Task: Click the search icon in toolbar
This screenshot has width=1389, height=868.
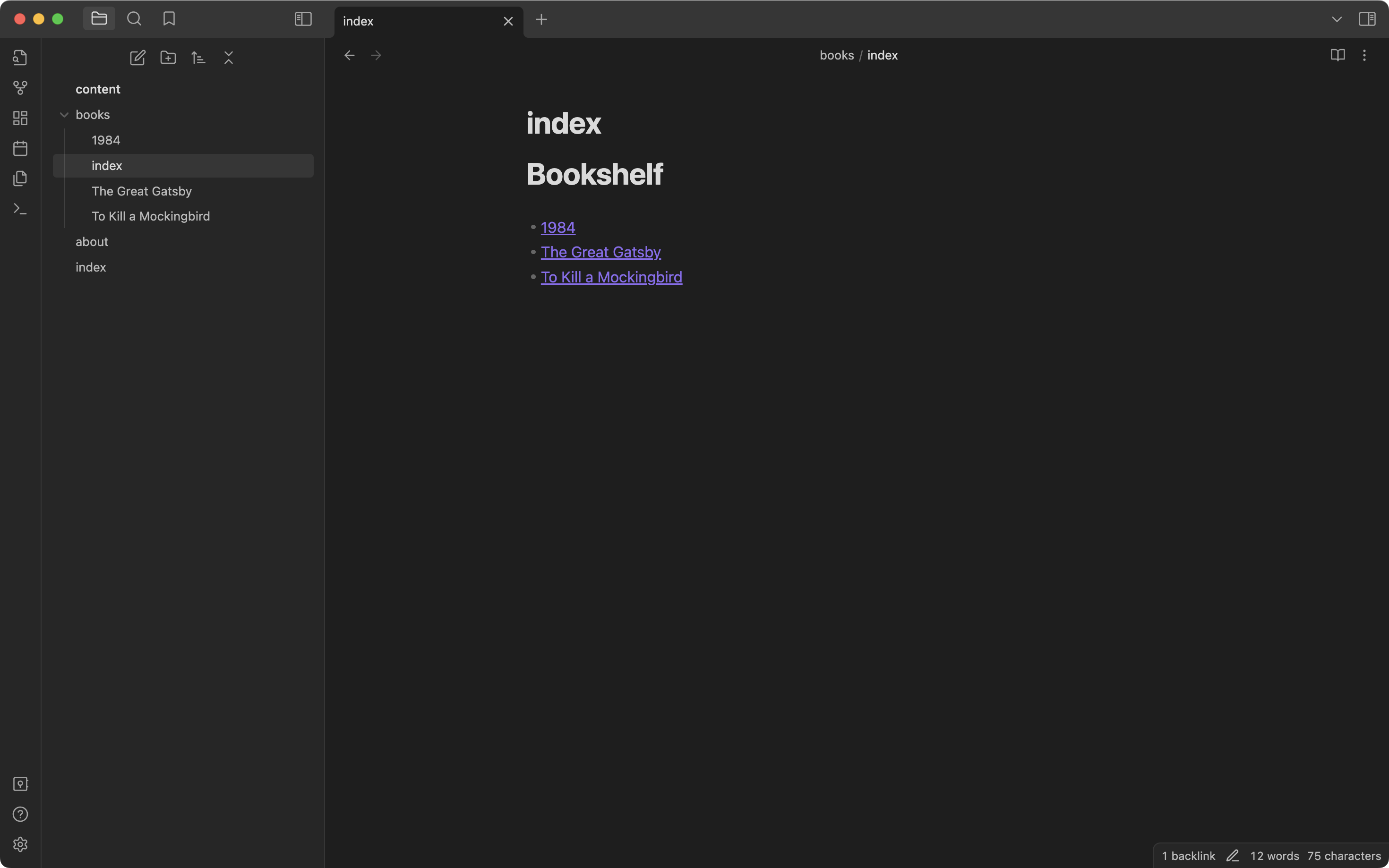Action: [x=133, y=19]
